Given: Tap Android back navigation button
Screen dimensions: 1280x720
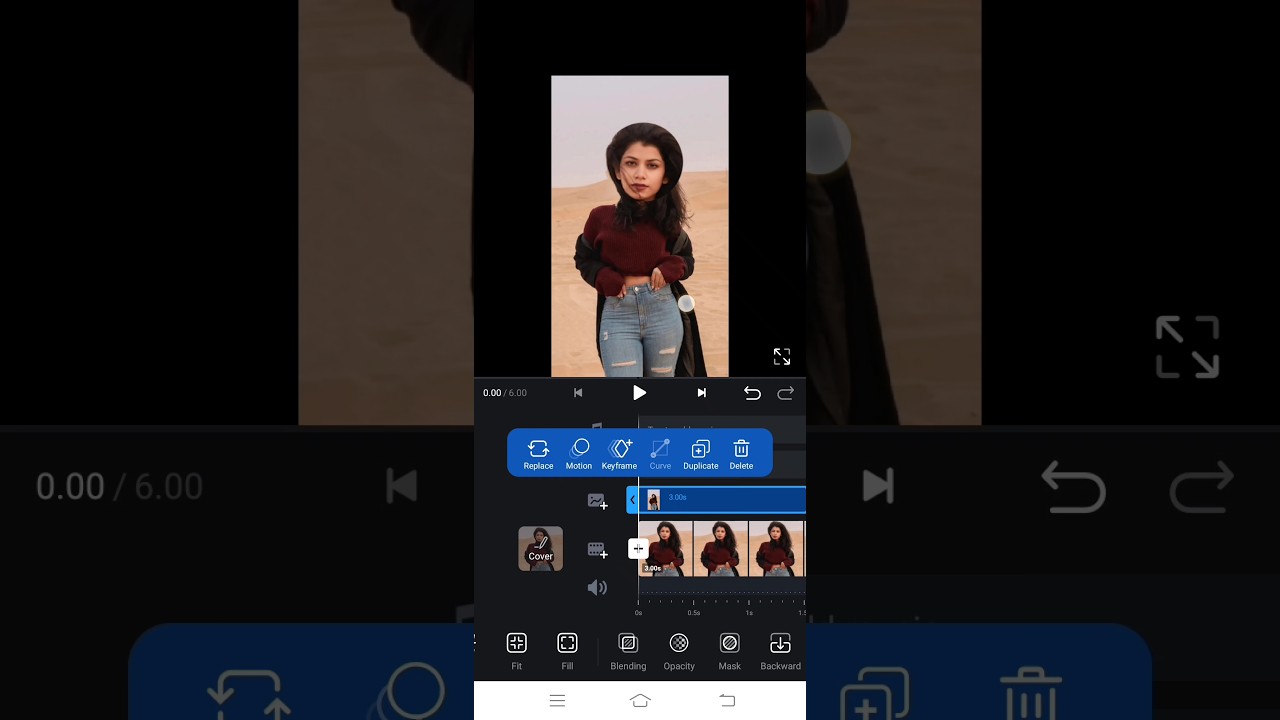Looking at the screenshot, I should pyautogui.click(x=727, y=701).
